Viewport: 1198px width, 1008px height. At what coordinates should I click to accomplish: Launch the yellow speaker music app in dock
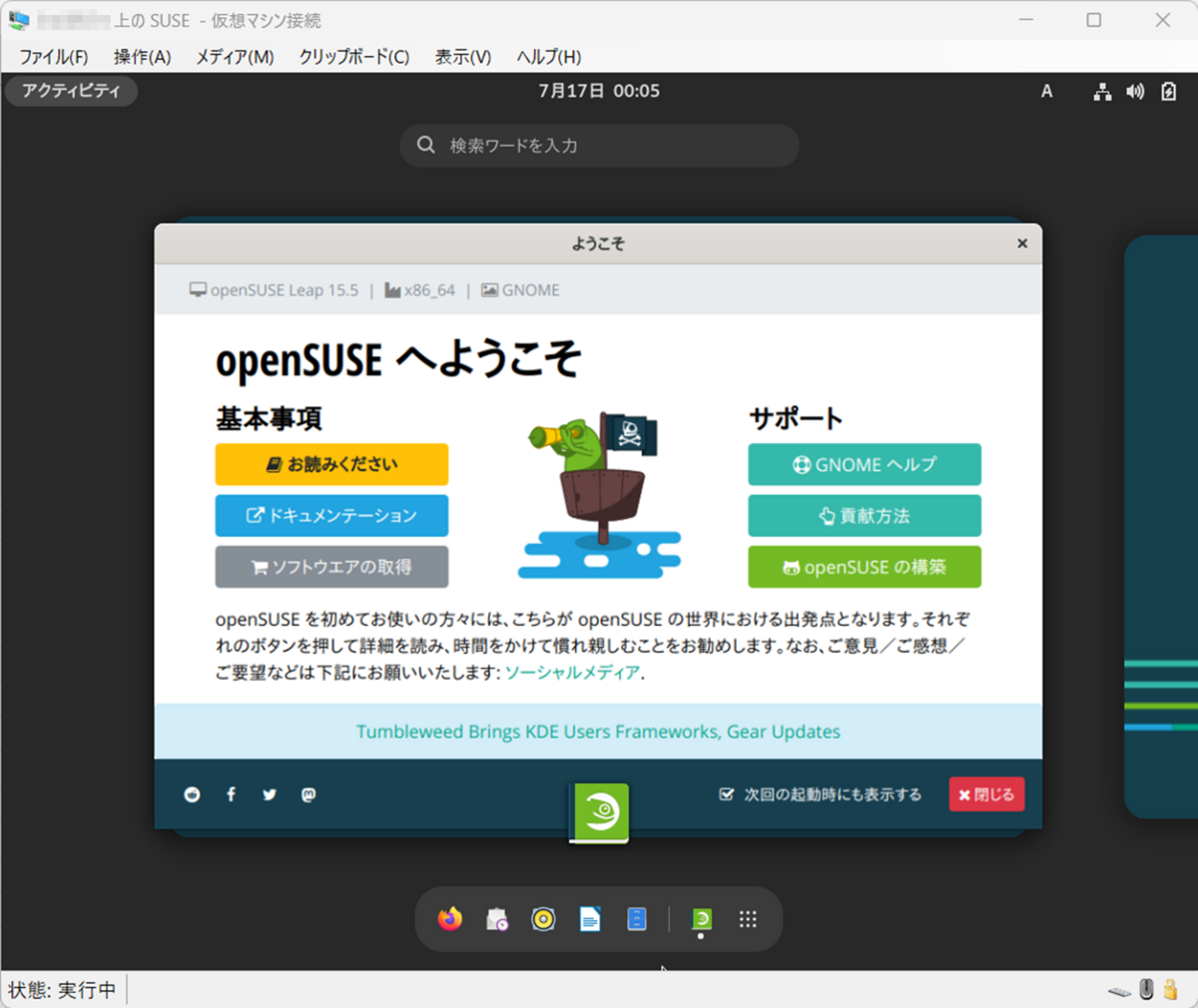tap(543, 919)
